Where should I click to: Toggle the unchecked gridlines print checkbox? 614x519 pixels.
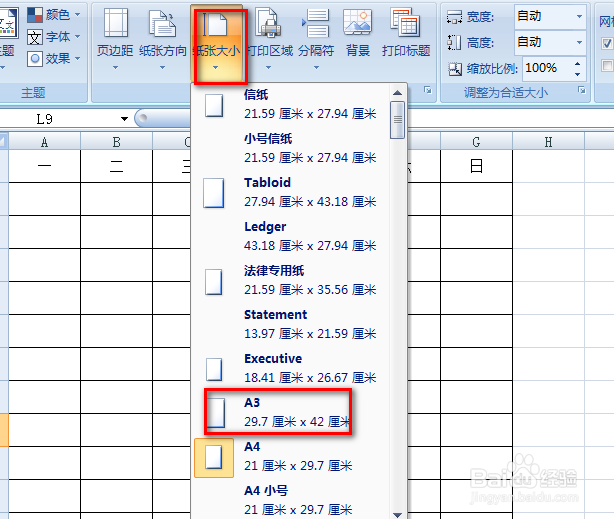(x=607, y=65)
